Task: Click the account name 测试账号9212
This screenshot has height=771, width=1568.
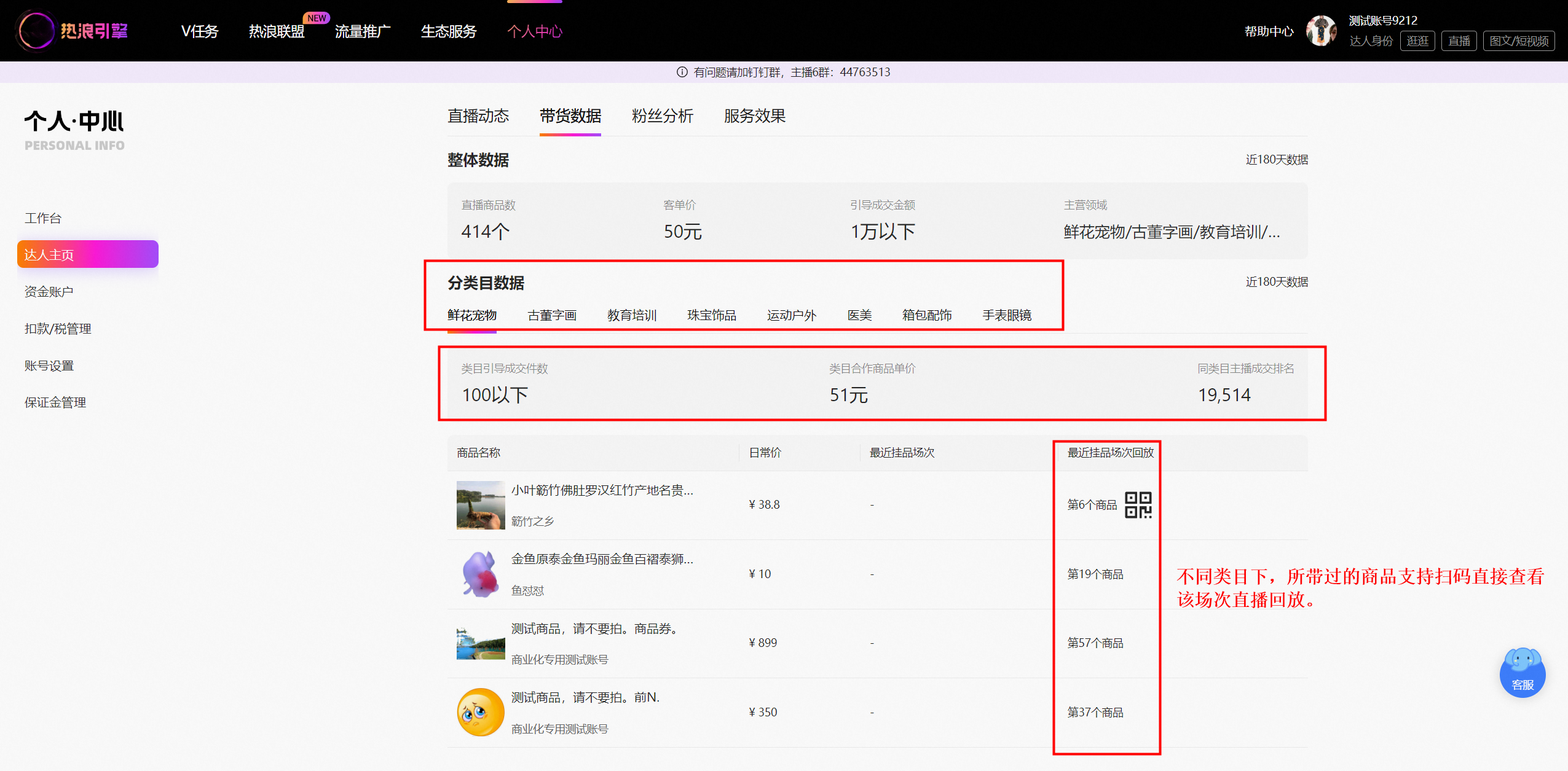Action: [x=1383, y=20]
